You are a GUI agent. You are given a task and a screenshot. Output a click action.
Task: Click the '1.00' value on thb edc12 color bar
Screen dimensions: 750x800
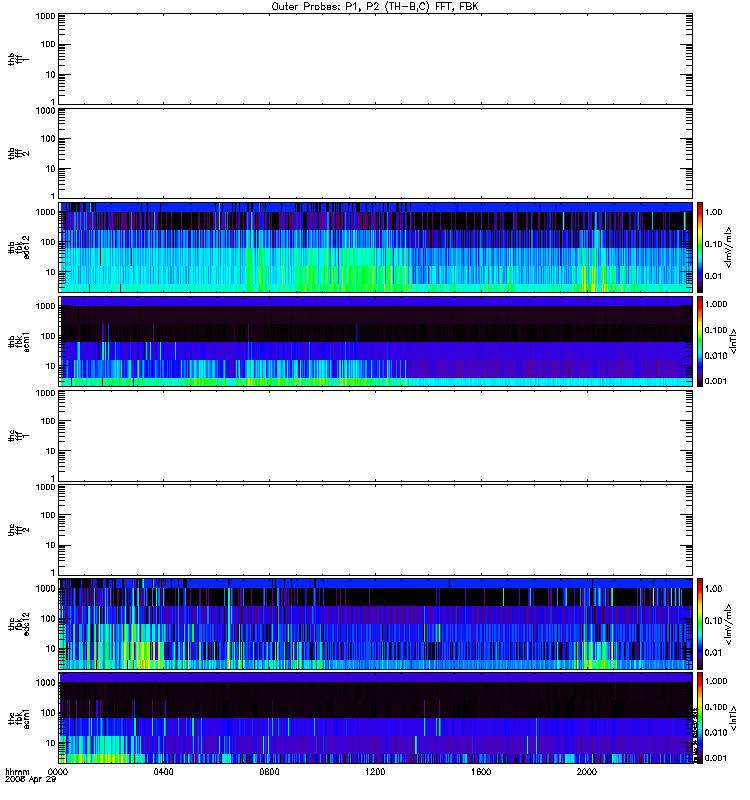click(713, 212)
